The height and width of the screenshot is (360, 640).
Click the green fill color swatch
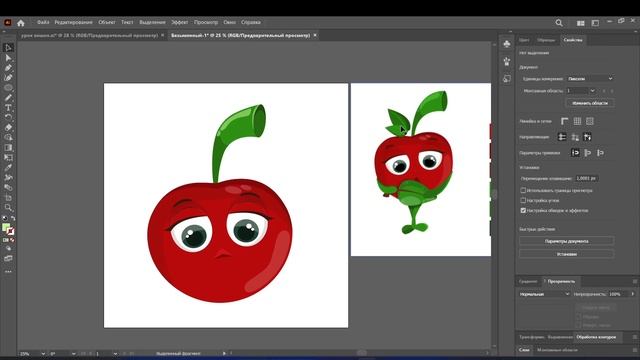point(6,227)
